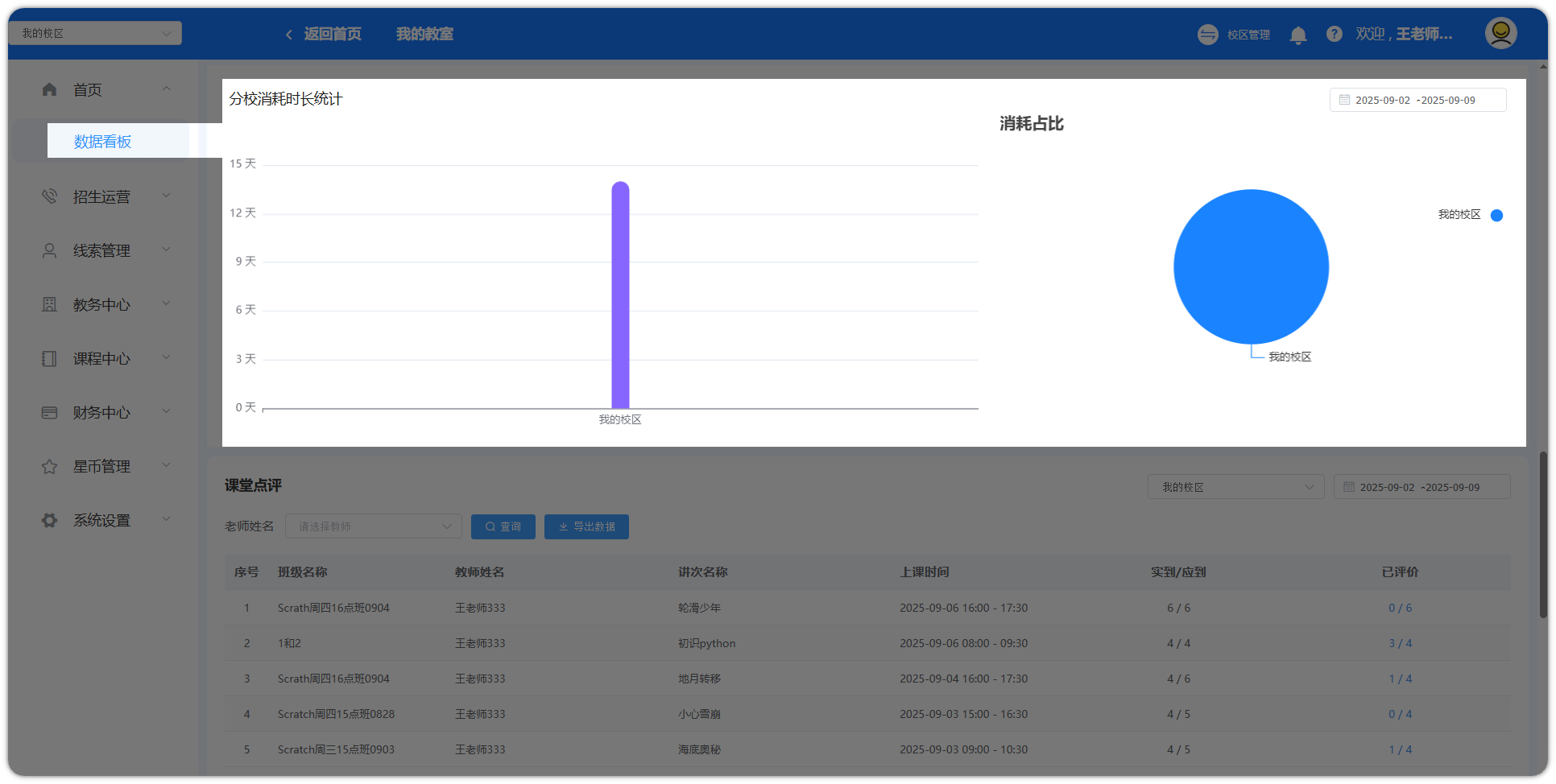Click the notification bell icon
The width and height of the screenshot is (1556, 784).
coord(1298,35)
